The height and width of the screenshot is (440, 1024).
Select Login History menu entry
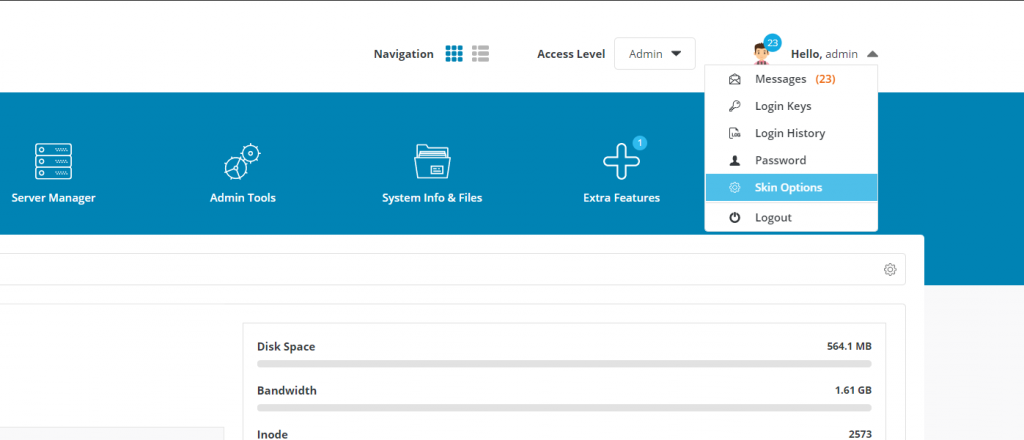[x=791, y=133]
